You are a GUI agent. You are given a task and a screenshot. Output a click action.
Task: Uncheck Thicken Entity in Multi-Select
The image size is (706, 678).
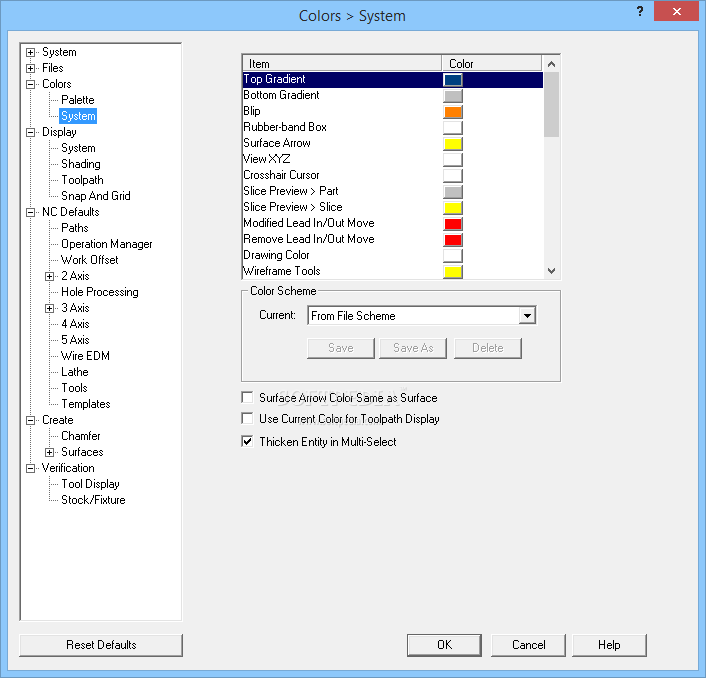pos(247,442)
